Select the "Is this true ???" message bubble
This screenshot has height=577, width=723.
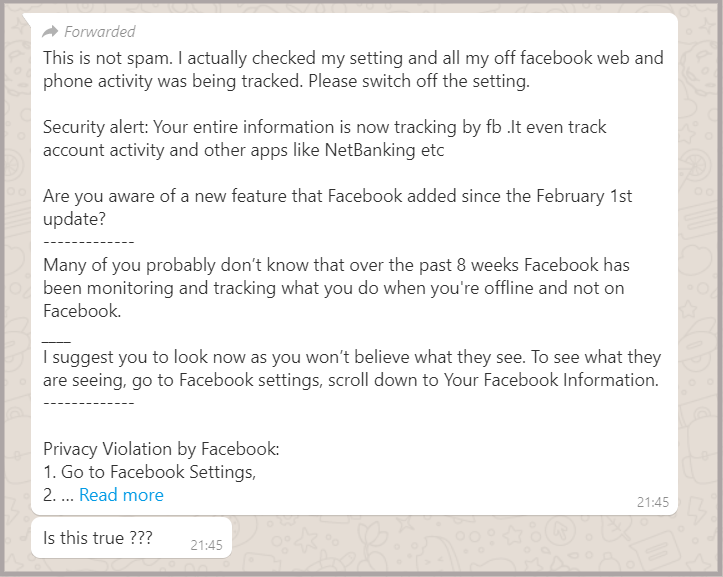(x=131, y=538)
